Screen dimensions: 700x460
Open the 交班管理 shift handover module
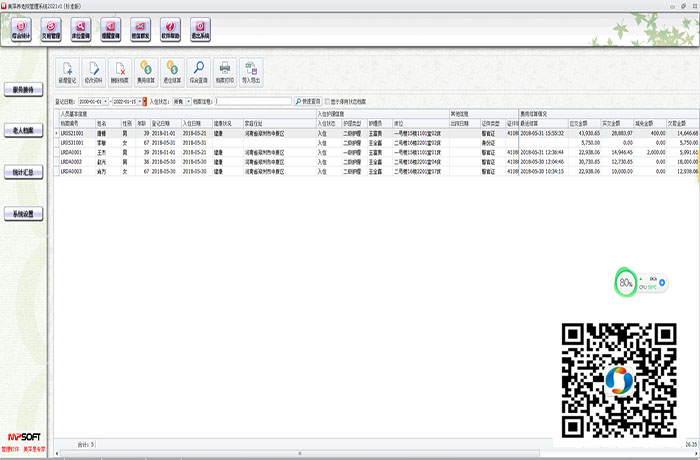click(x=51, y=30)
